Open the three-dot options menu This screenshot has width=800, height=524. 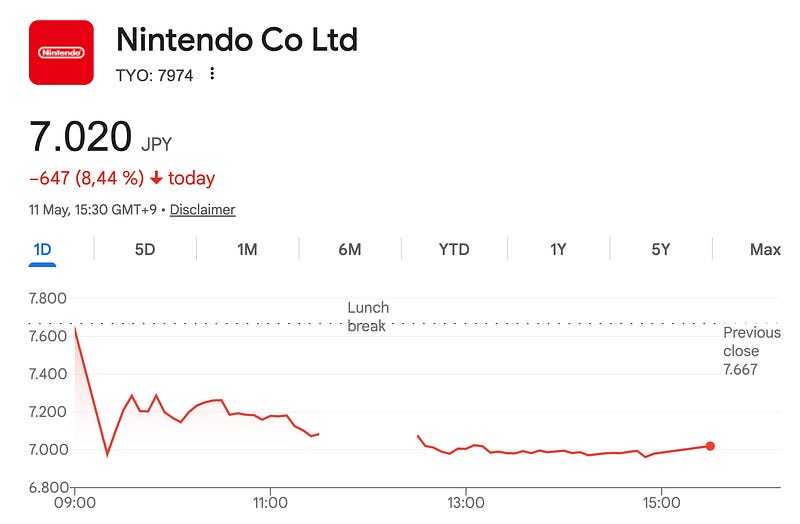(212, 74)
